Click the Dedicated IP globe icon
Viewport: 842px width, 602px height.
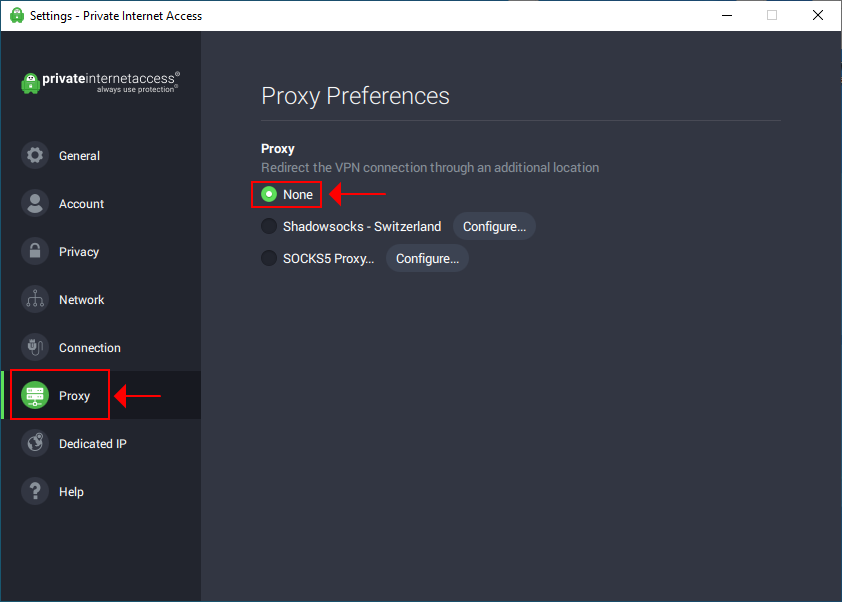tap(35, 444)
